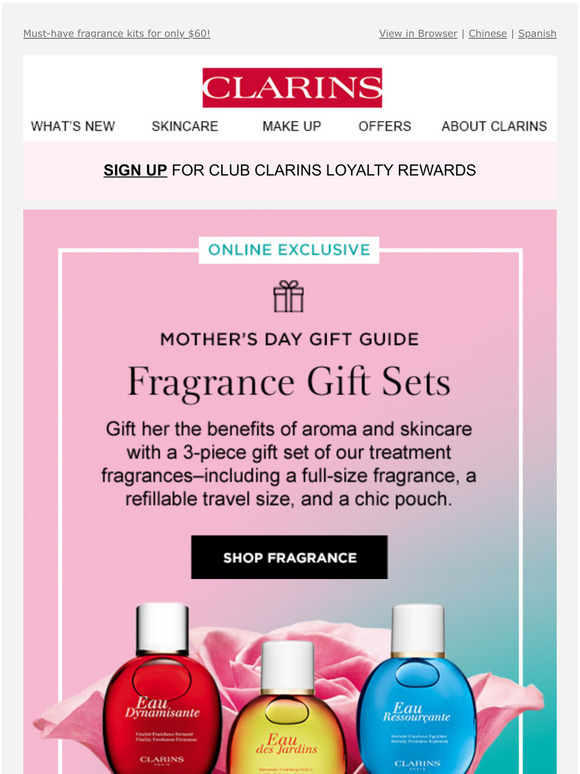Viewport: 580px width, 774px height.
Task: Select the Make Up menu item
Action: coord(292,126)
